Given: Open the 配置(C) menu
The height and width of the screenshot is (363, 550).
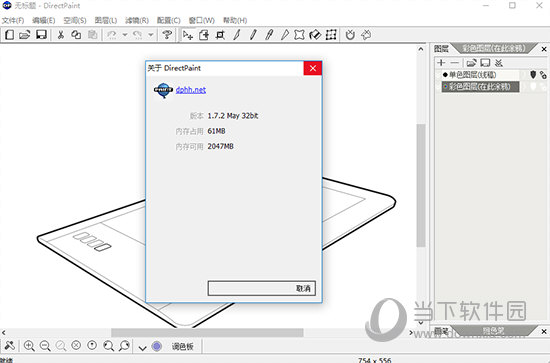Looking at the screenshot, I should click(x=168, y=20).
